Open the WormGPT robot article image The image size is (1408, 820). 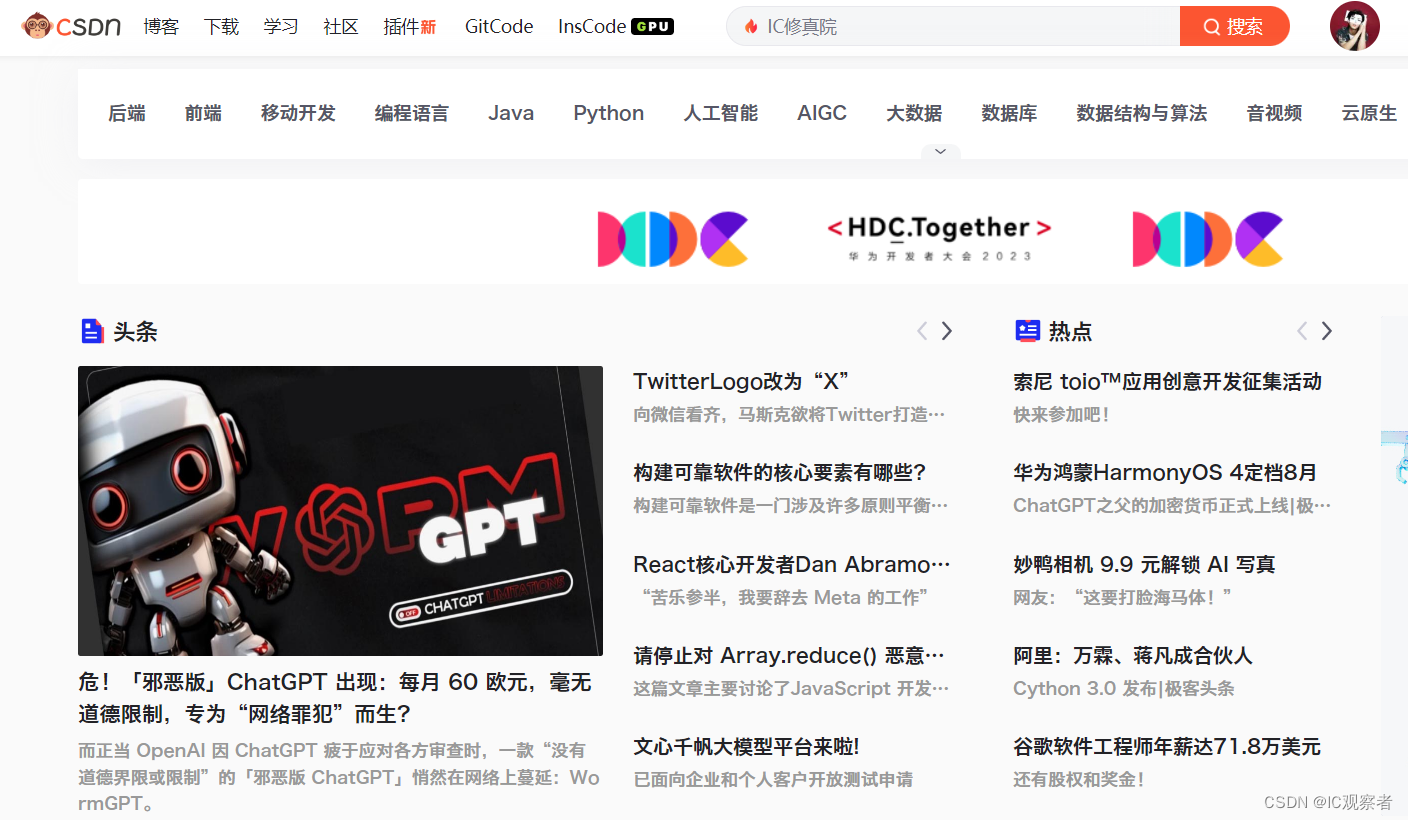tap(340, 510)
